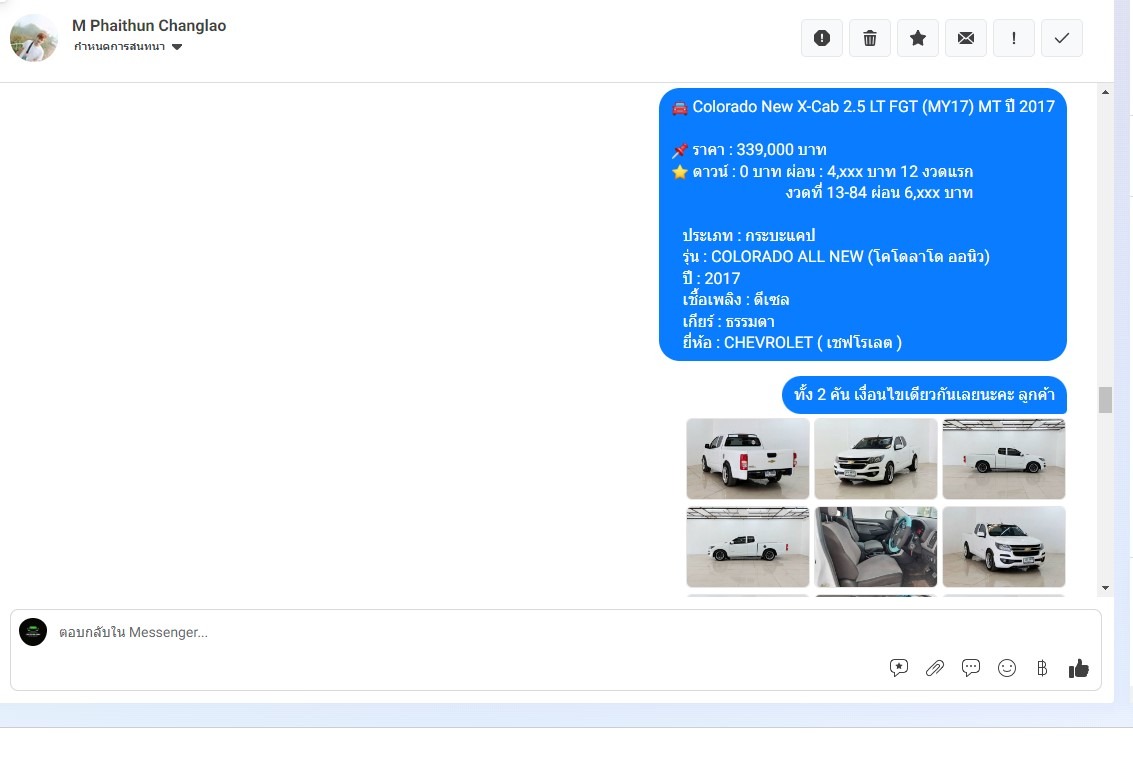The image size is (1133, 770).
Task: Click the ปี : 2017 line
Action: click(711, 279)
